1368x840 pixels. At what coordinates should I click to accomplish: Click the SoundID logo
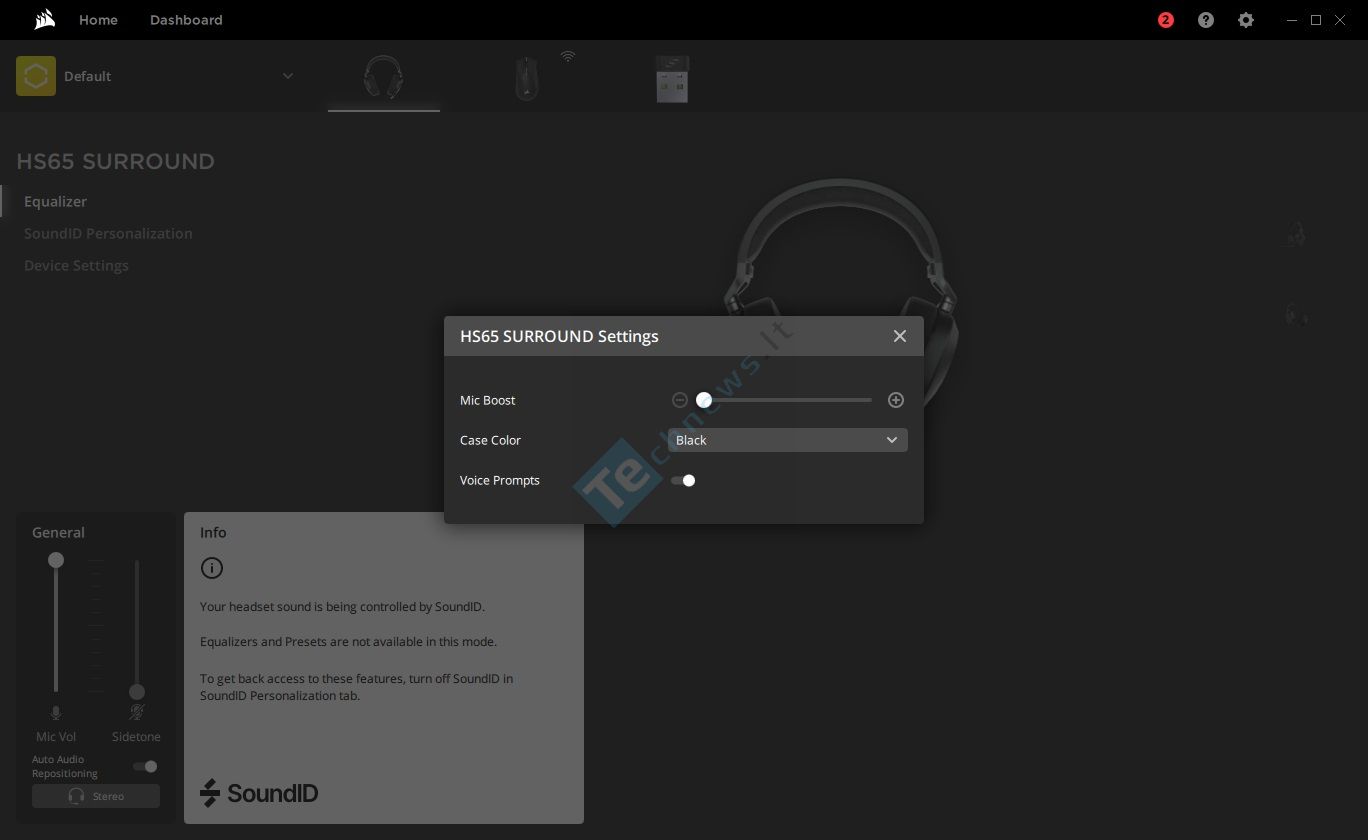coord(259,793)
